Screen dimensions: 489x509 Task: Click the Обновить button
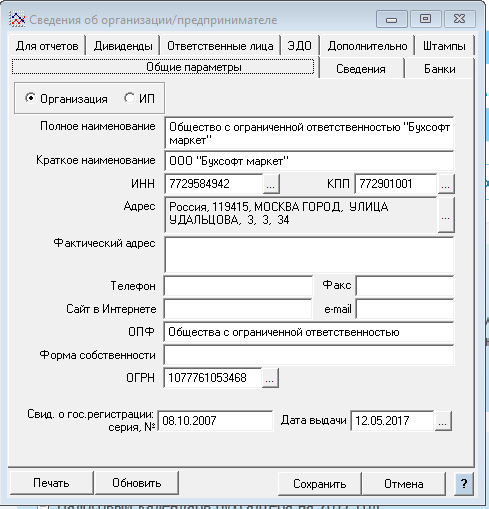[x=137, y=483]
